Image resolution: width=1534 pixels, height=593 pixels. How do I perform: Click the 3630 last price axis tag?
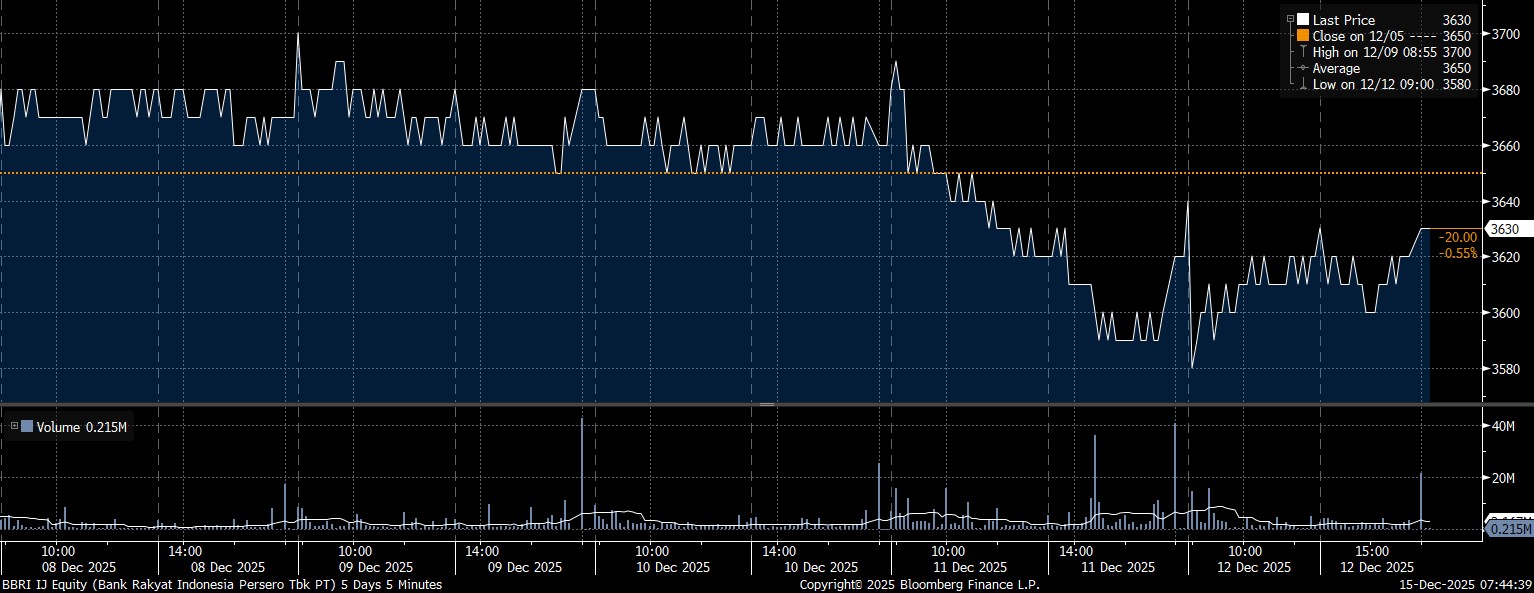tap(1504, 229)
